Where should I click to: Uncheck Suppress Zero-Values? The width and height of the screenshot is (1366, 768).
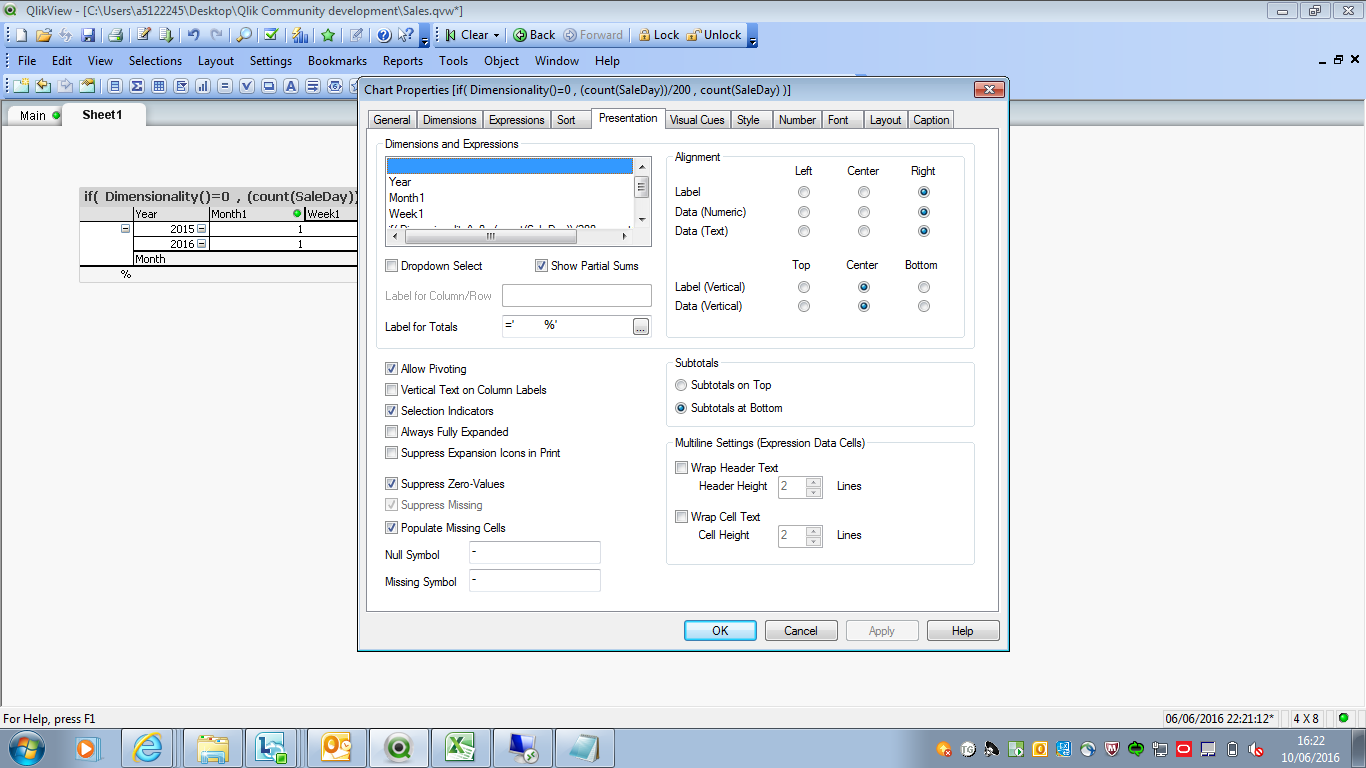click(x=392, y=484)
